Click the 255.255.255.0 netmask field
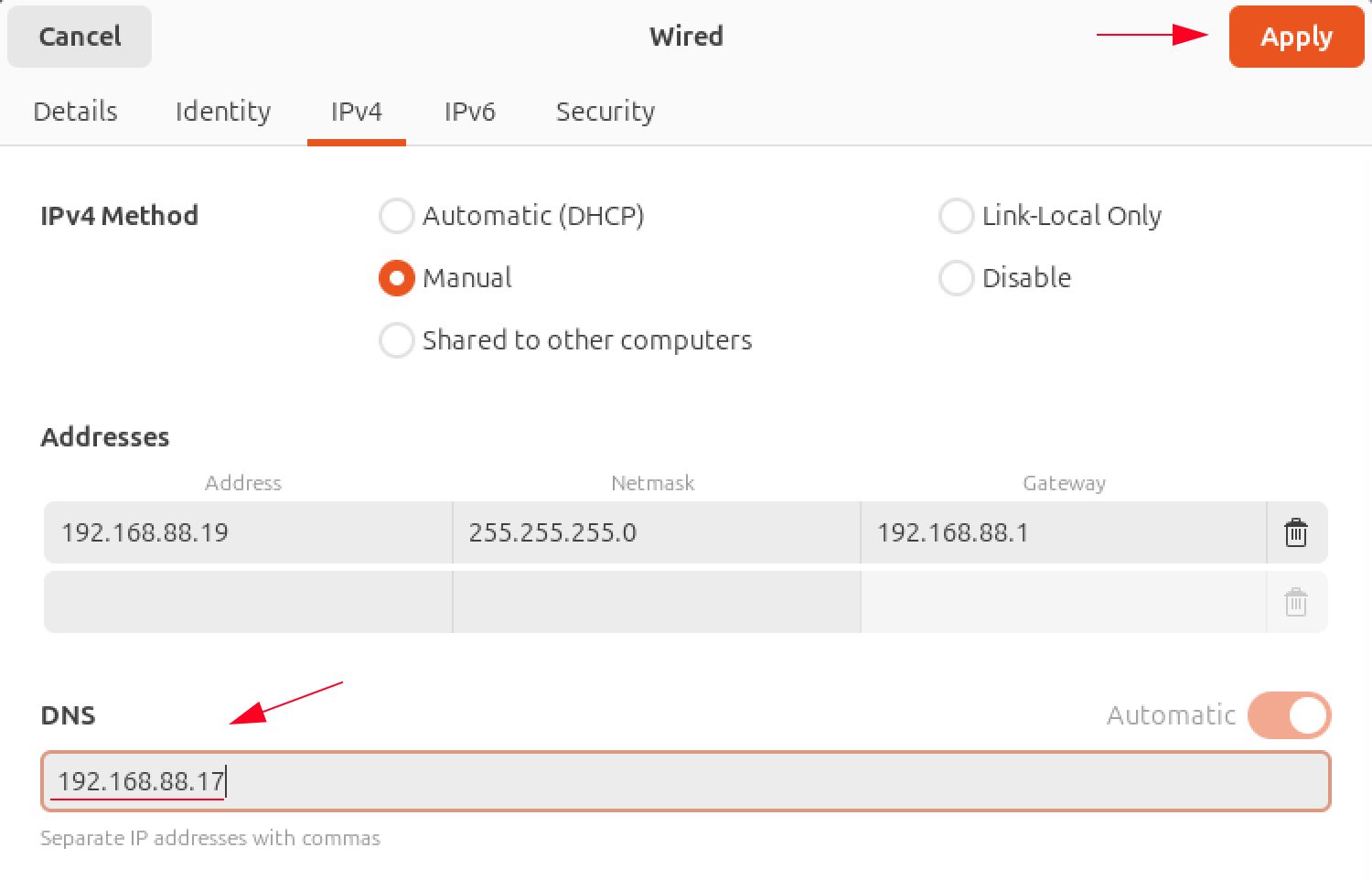Image resolution: width=1372 pixels, height=880 pixels. tap(656, 532)
